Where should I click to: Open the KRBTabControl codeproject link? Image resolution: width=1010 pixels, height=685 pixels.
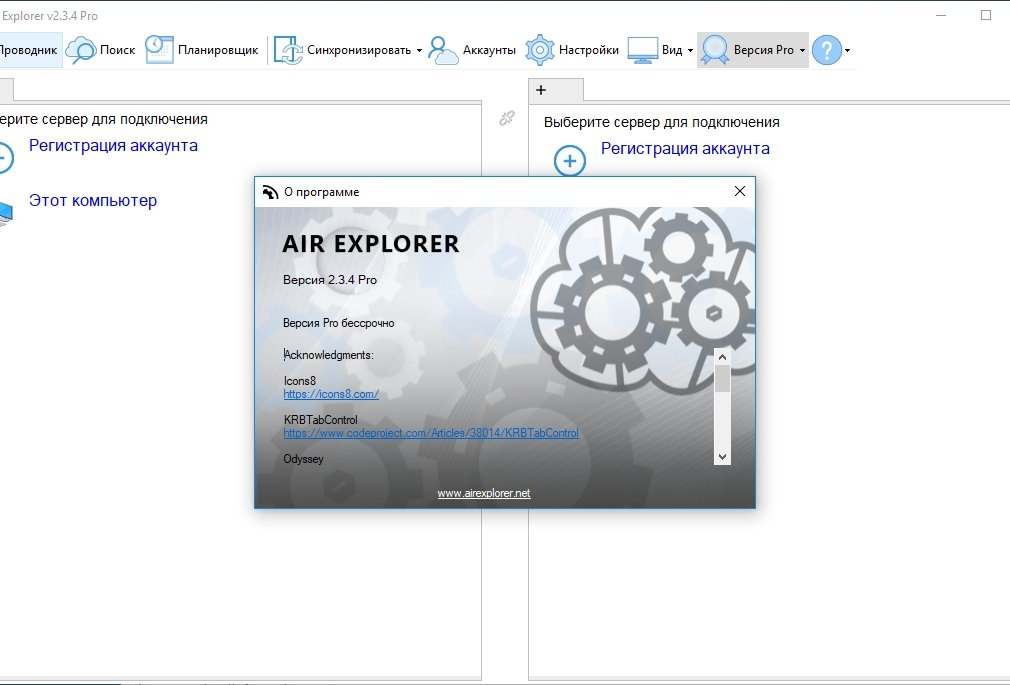(431, 433)
